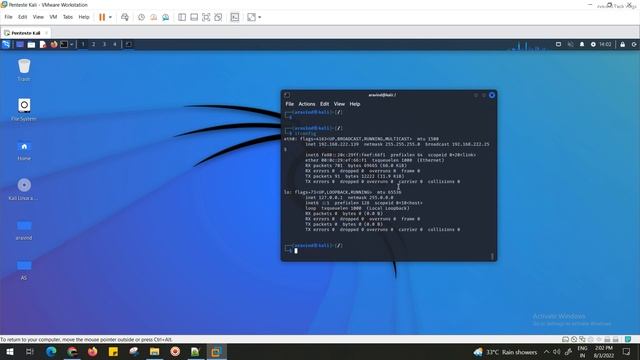This screenshot has width=640, height=360.
Task: Switch to workspace 3
Action: (x=104, y=44)
